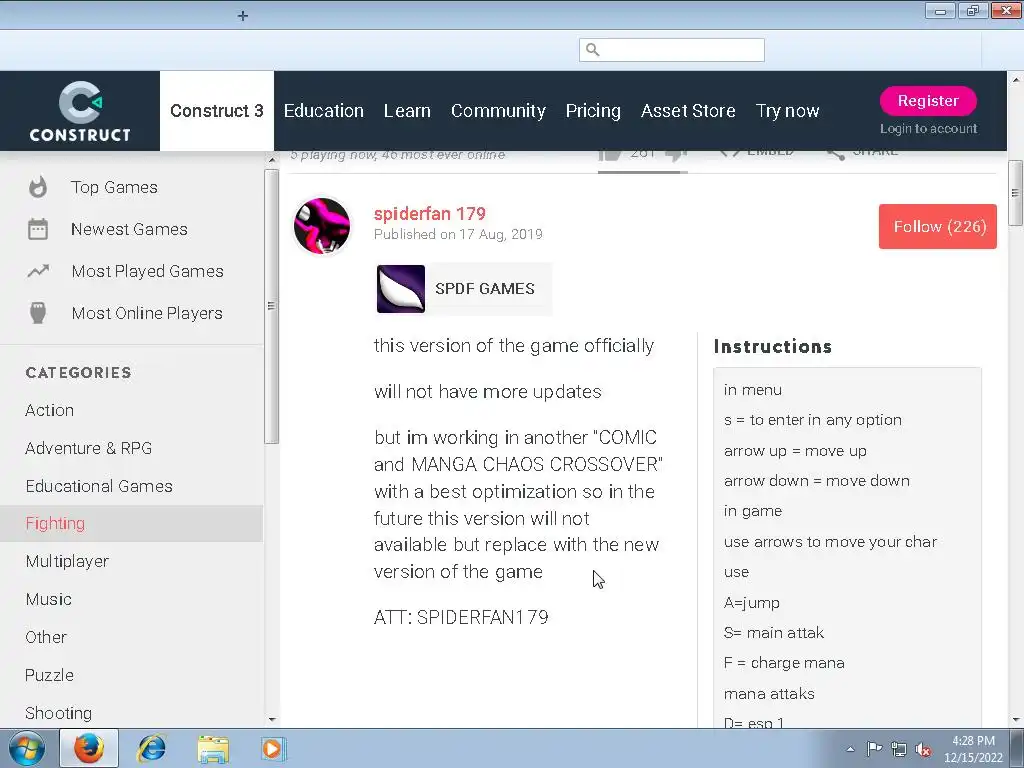Screen dimensions: 1024x768
Task: Click the main page scrollbar thumb
Action: pyautogui.click(x=1016, y=193)
